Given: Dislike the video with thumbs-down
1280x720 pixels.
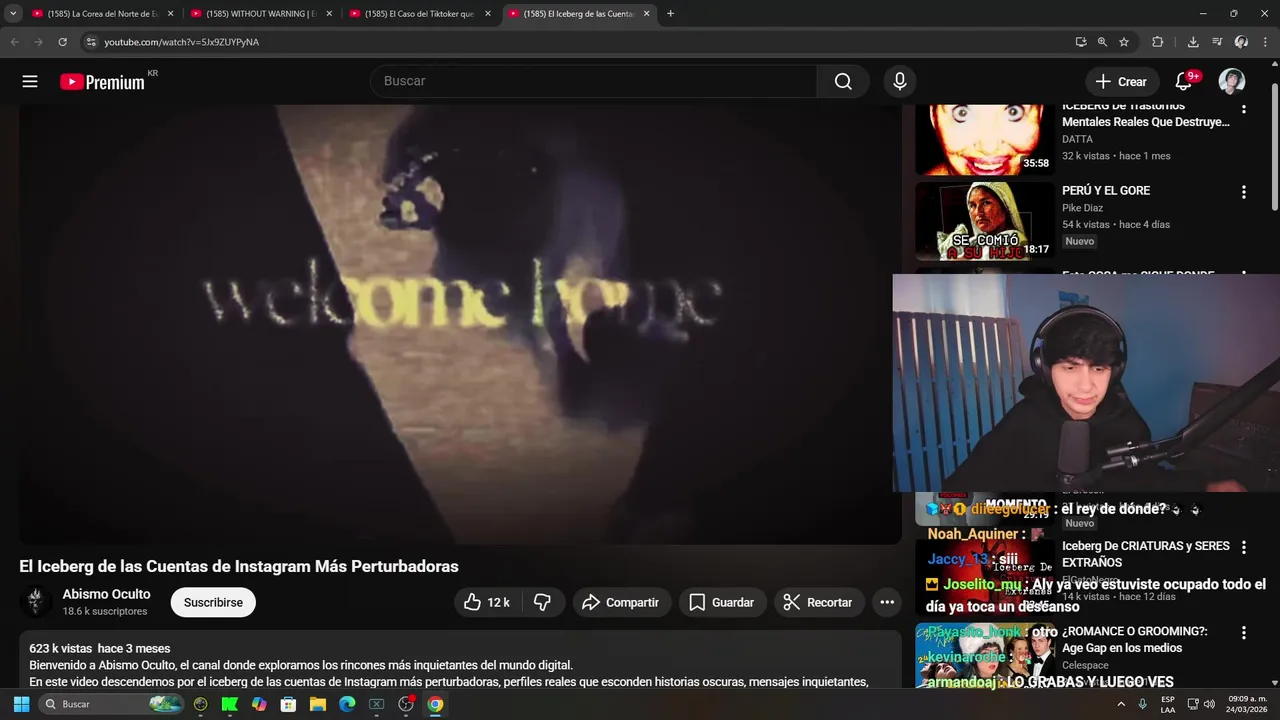Looking at the screenshot, I should [x=543, y=602].
